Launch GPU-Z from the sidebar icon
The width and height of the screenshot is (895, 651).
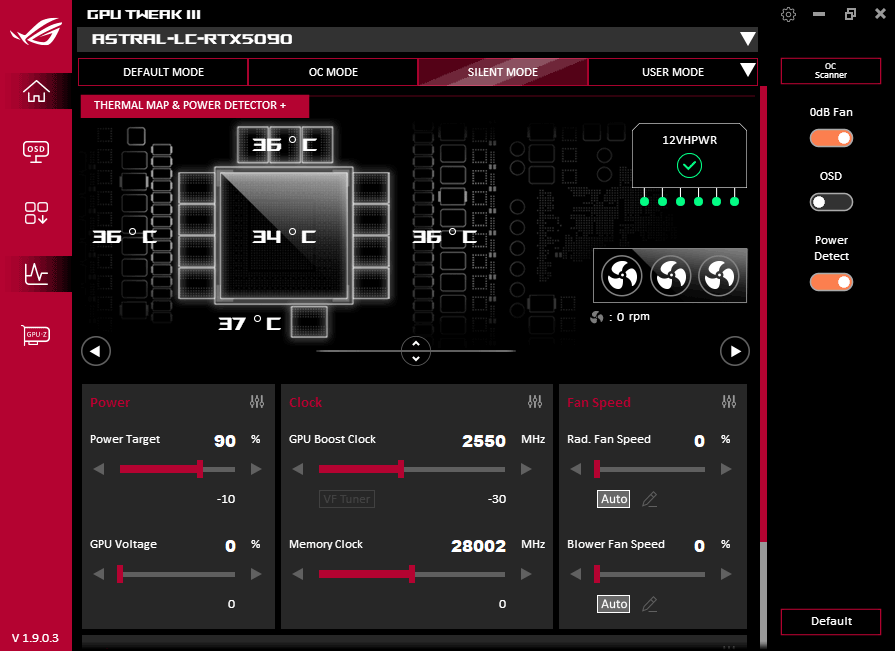pos(36,335)
